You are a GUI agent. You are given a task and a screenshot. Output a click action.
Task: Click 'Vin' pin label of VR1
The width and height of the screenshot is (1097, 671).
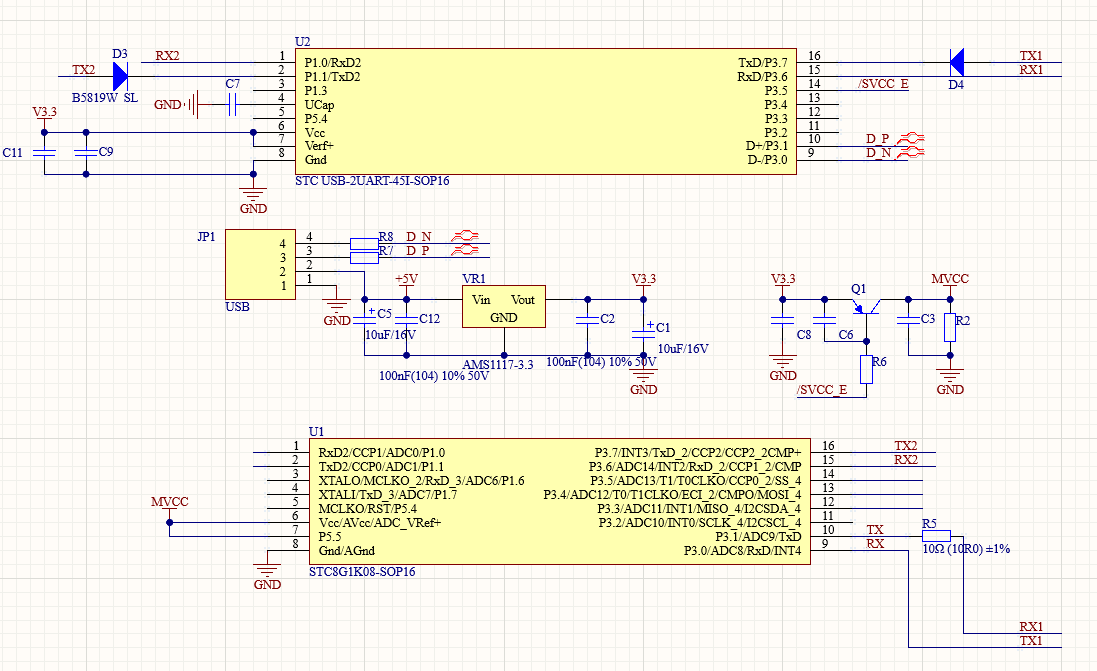pos(481,299)
